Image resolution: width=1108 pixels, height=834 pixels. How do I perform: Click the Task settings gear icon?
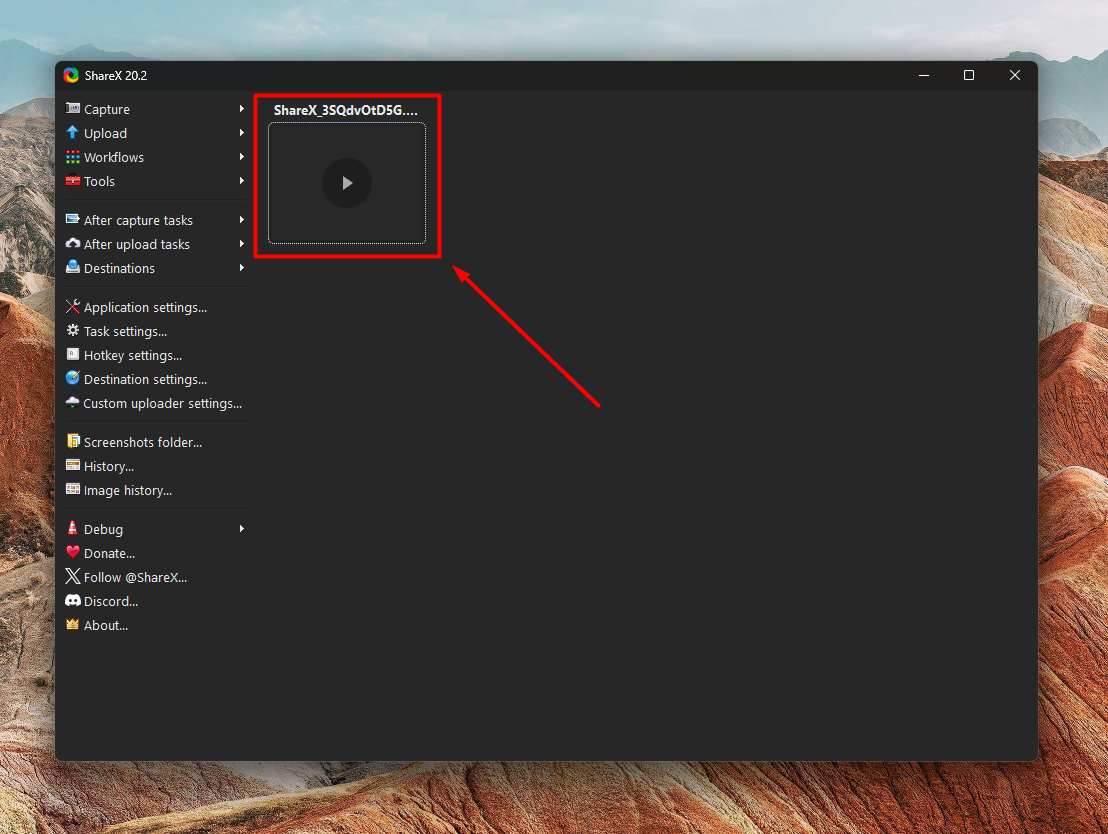click(73, 331)
